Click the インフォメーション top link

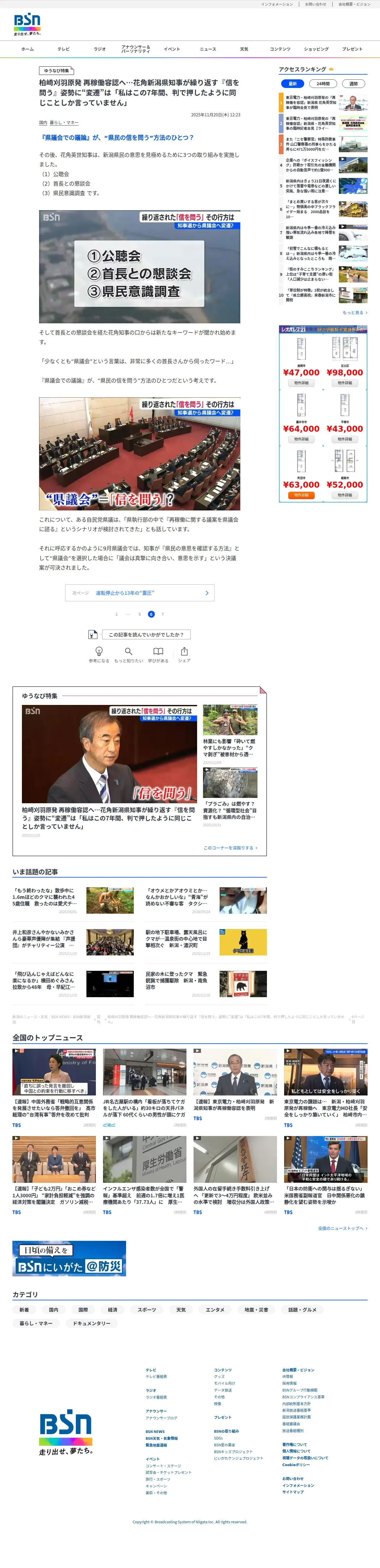tap(277, 4)
